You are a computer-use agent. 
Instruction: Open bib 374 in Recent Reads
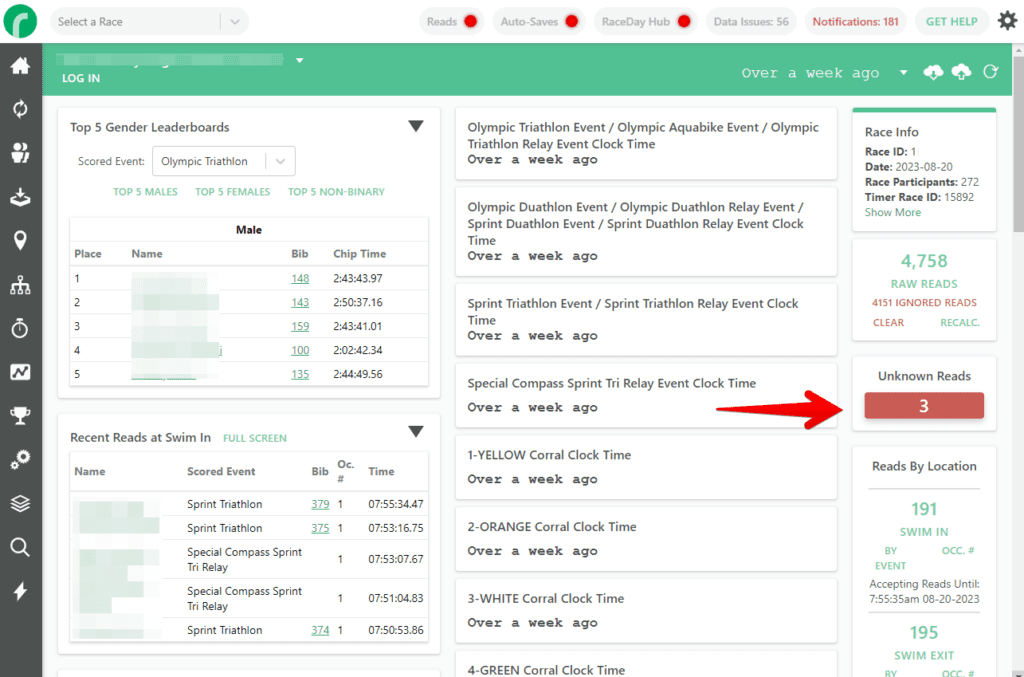[320, 630]
